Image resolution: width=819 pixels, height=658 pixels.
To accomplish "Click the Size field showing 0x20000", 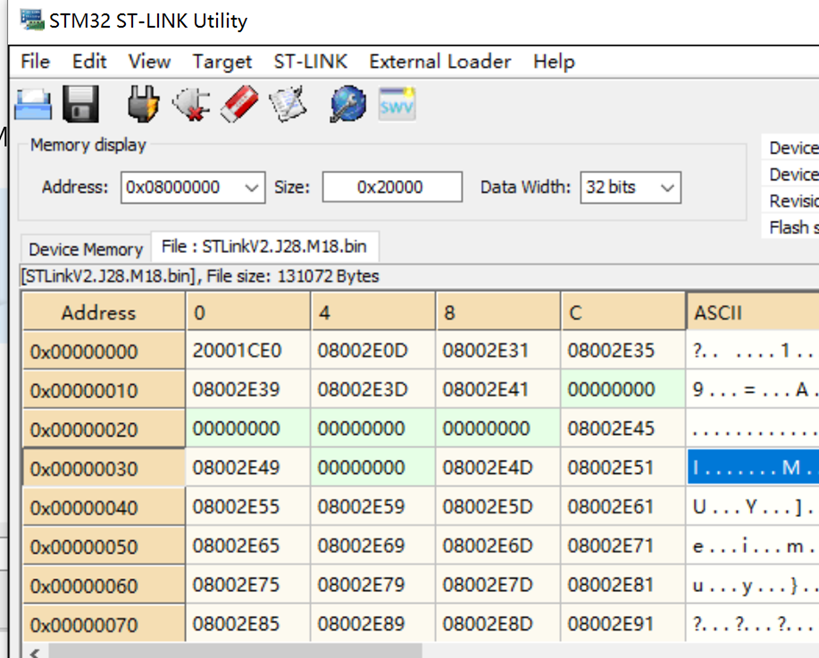I will click(x=392, y=187).
